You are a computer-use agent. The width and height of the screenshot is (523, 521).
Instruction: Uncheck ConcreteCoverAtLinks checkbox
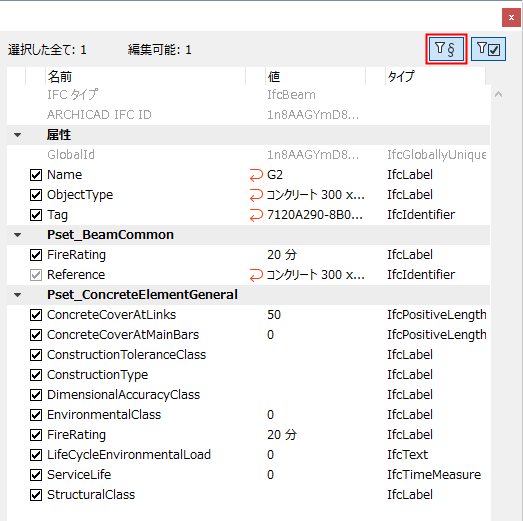[x=36, y=315]
